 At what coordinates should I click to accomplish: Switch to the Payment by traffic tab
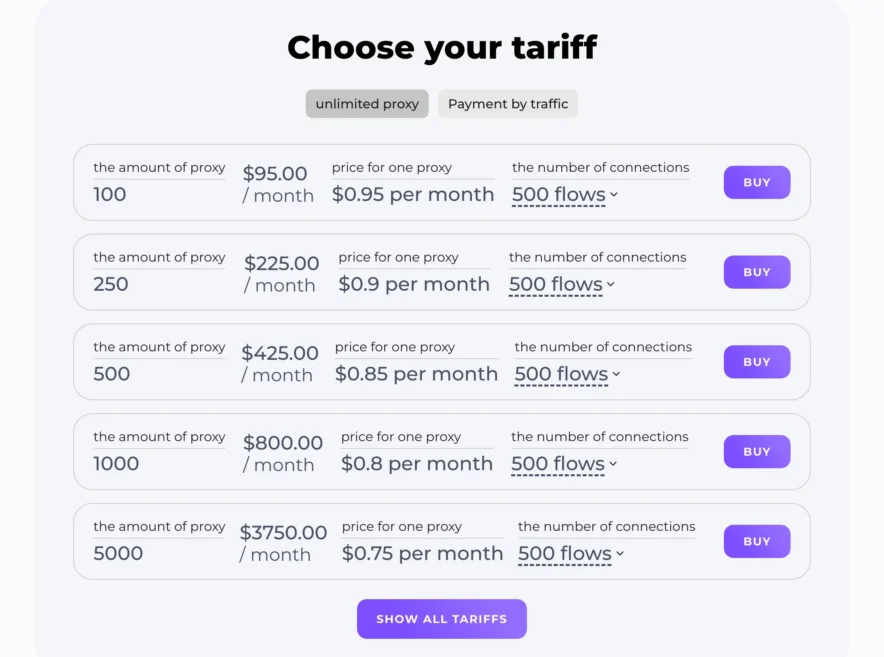pyautogui.click(x=508, y=103)
